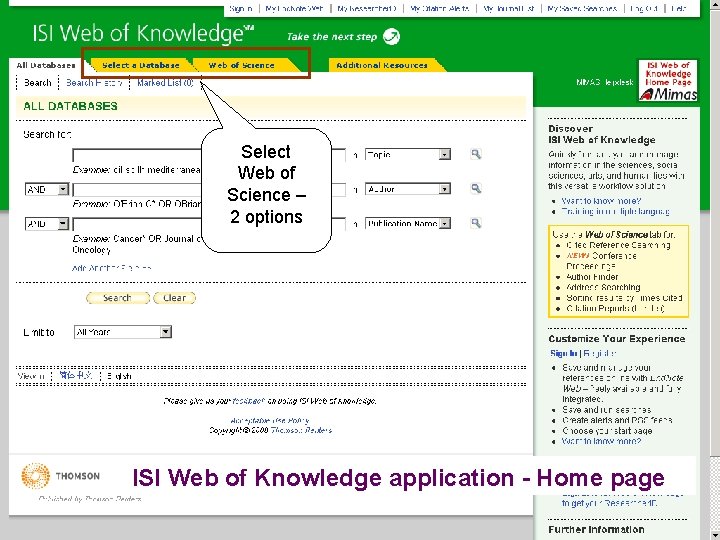The width and height of the screenshot is (720, 540).
Task: Open My Citation Alerts link
Action: [439, 8]
